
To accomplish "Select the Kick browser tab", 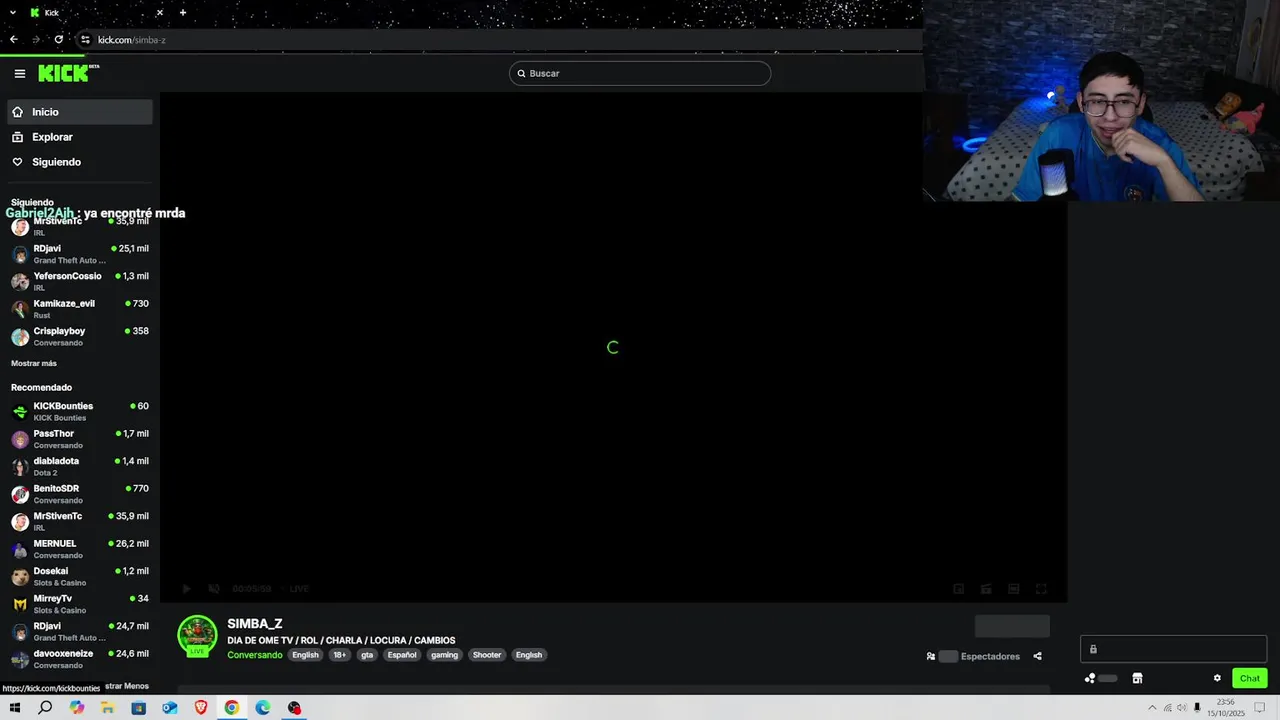I will [x=97, y=12].
